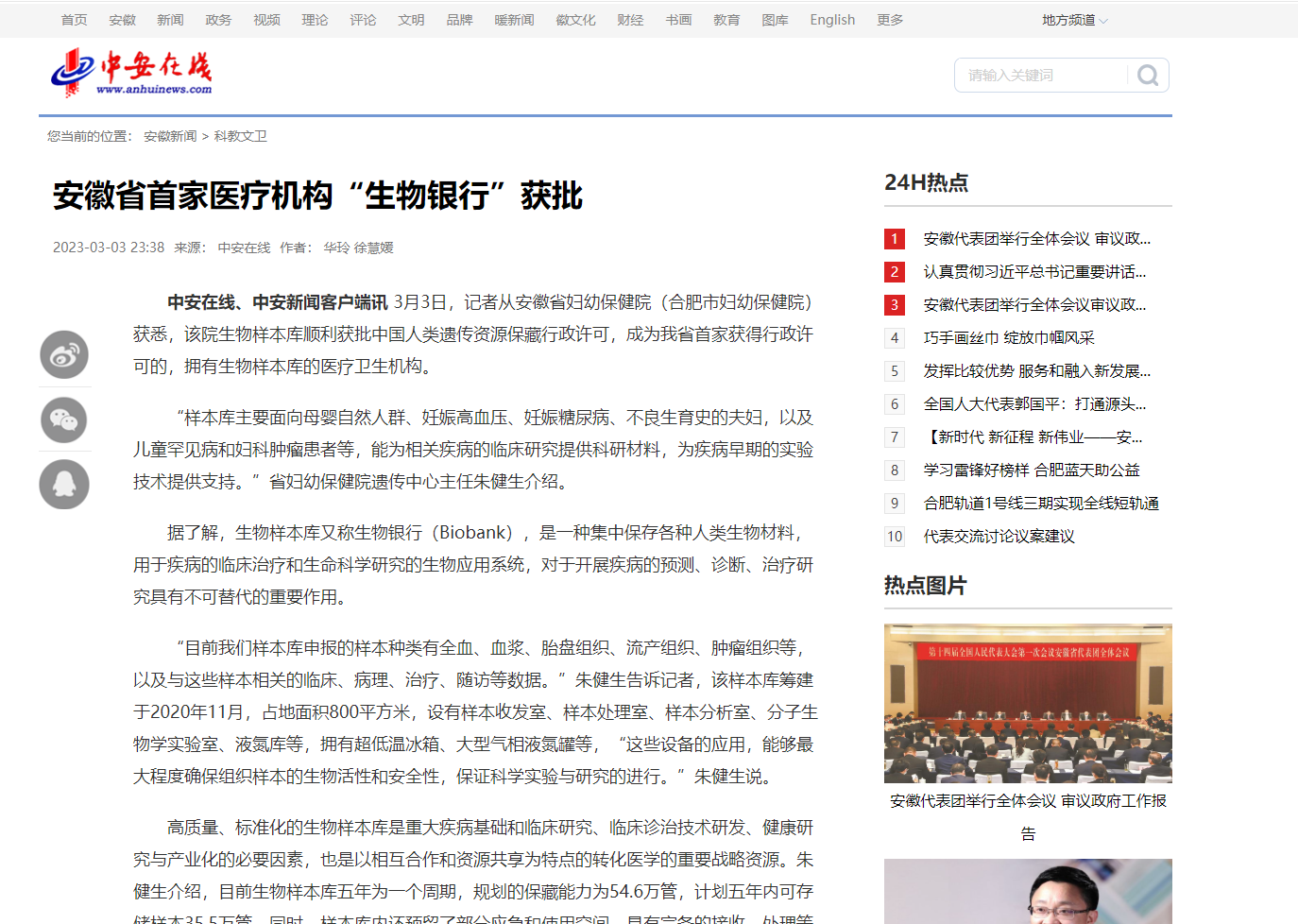Open 新闻 in top navigation
The image size is (1298, 924).
tap(171, 20)
